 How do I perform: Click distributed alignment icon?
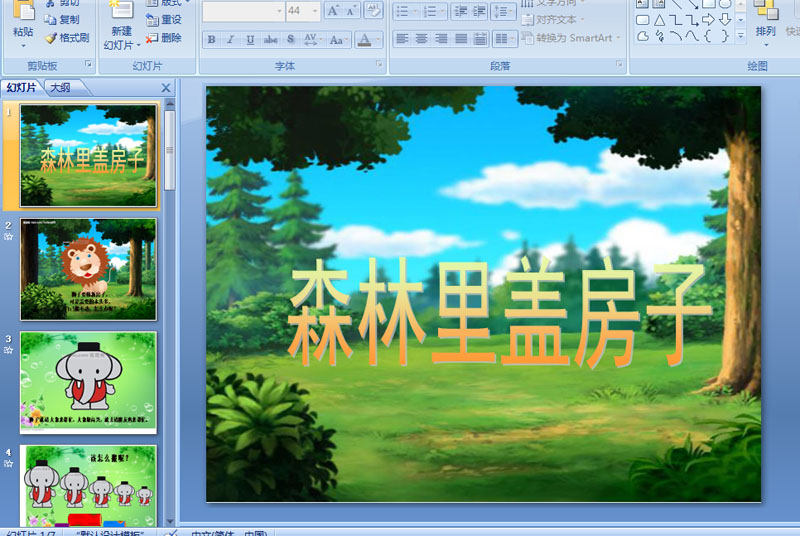click(480, 39)
